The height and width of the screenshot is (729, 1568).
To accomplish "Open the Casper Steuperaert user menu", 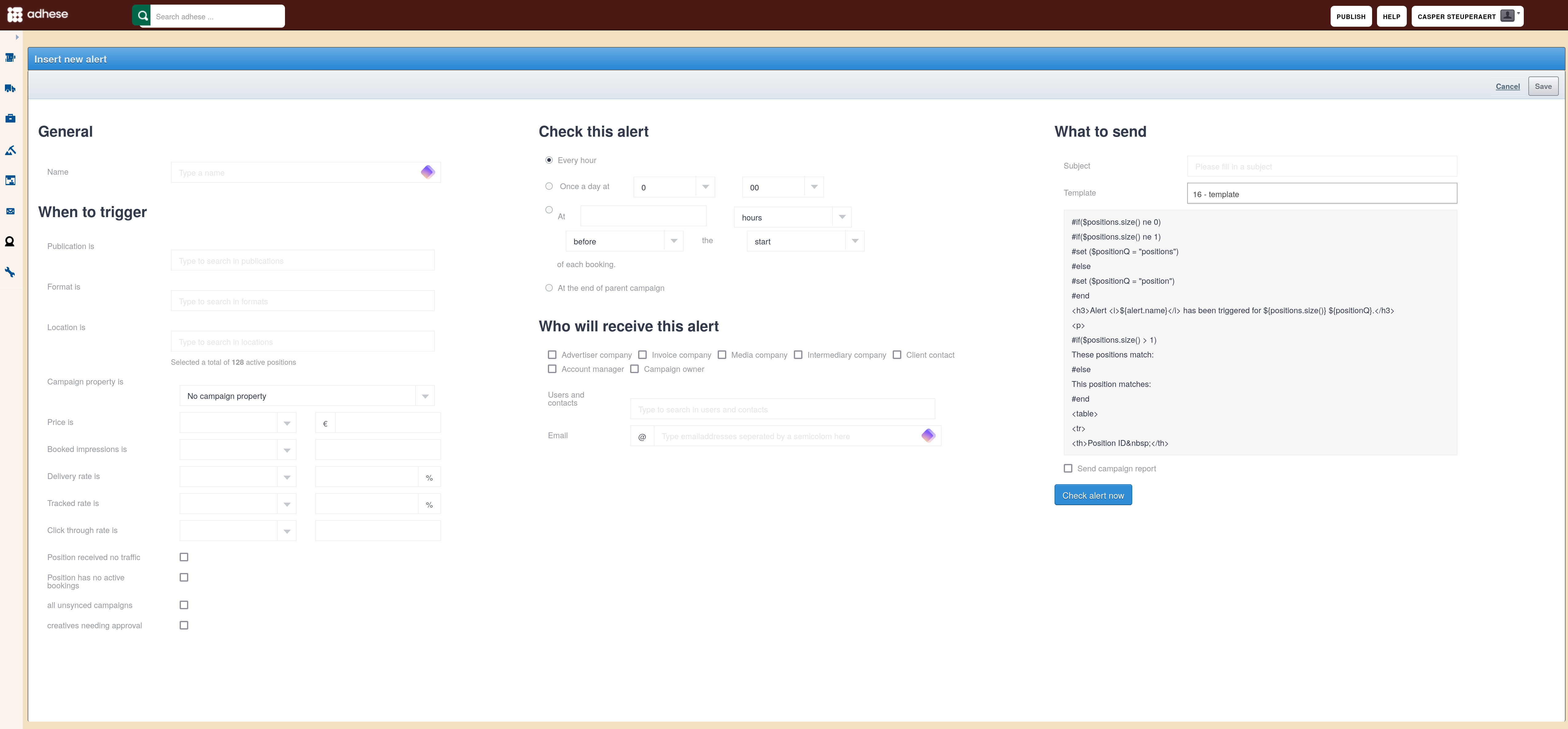I will 1467,17.
